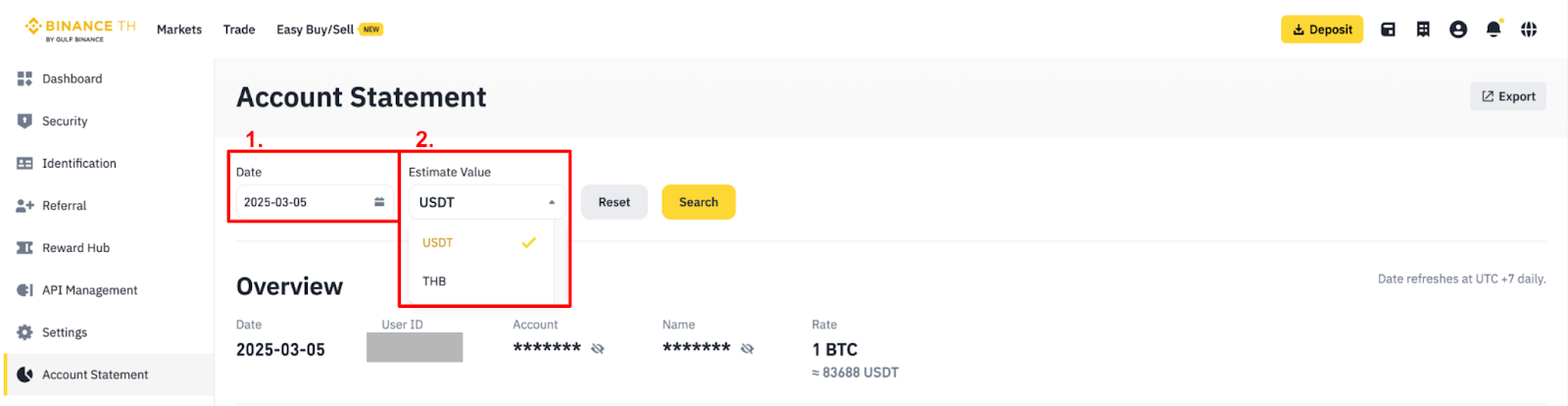Viewport: 1568px width, 406px height.
Task: Click the Export icon button
Action: (1508, 96)
